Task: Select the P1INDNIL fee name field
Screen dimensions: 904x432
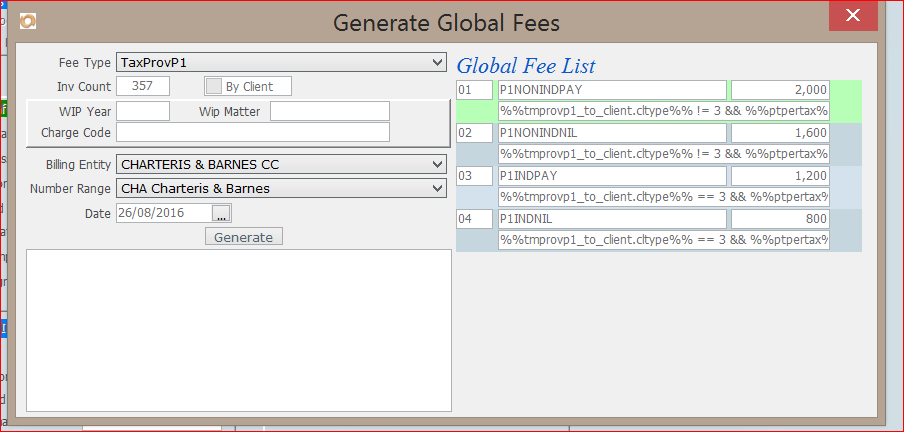Action: (612, 219)
